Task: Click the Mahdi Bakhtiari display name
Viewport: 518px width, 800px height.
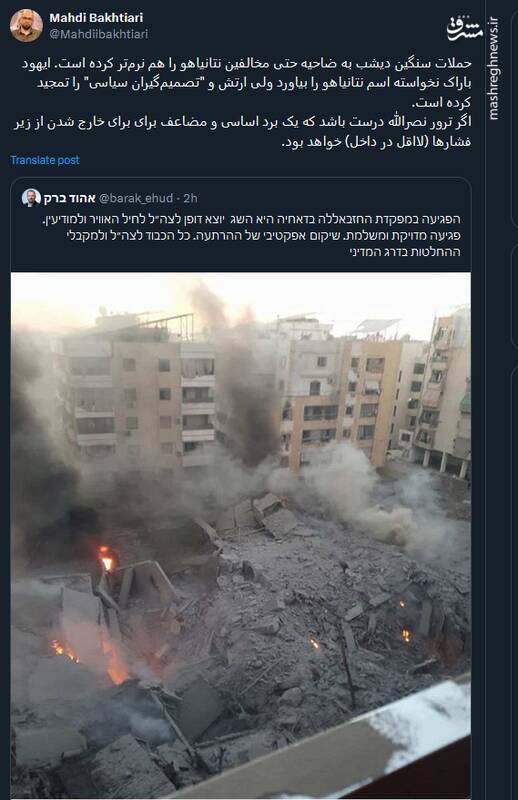Action: 96,18
